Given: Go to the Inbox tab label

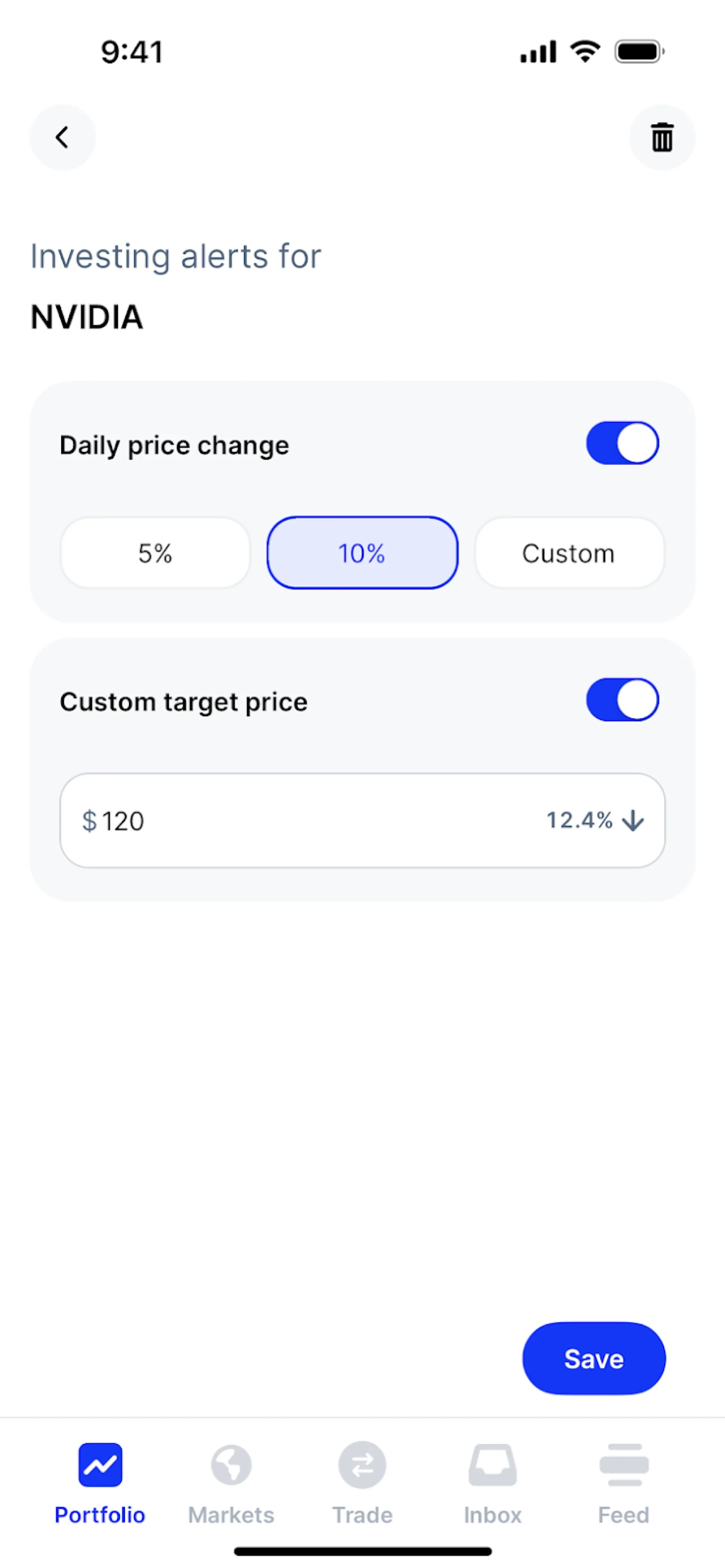Looking at the screenshot, I should [x=492, y=1515].
